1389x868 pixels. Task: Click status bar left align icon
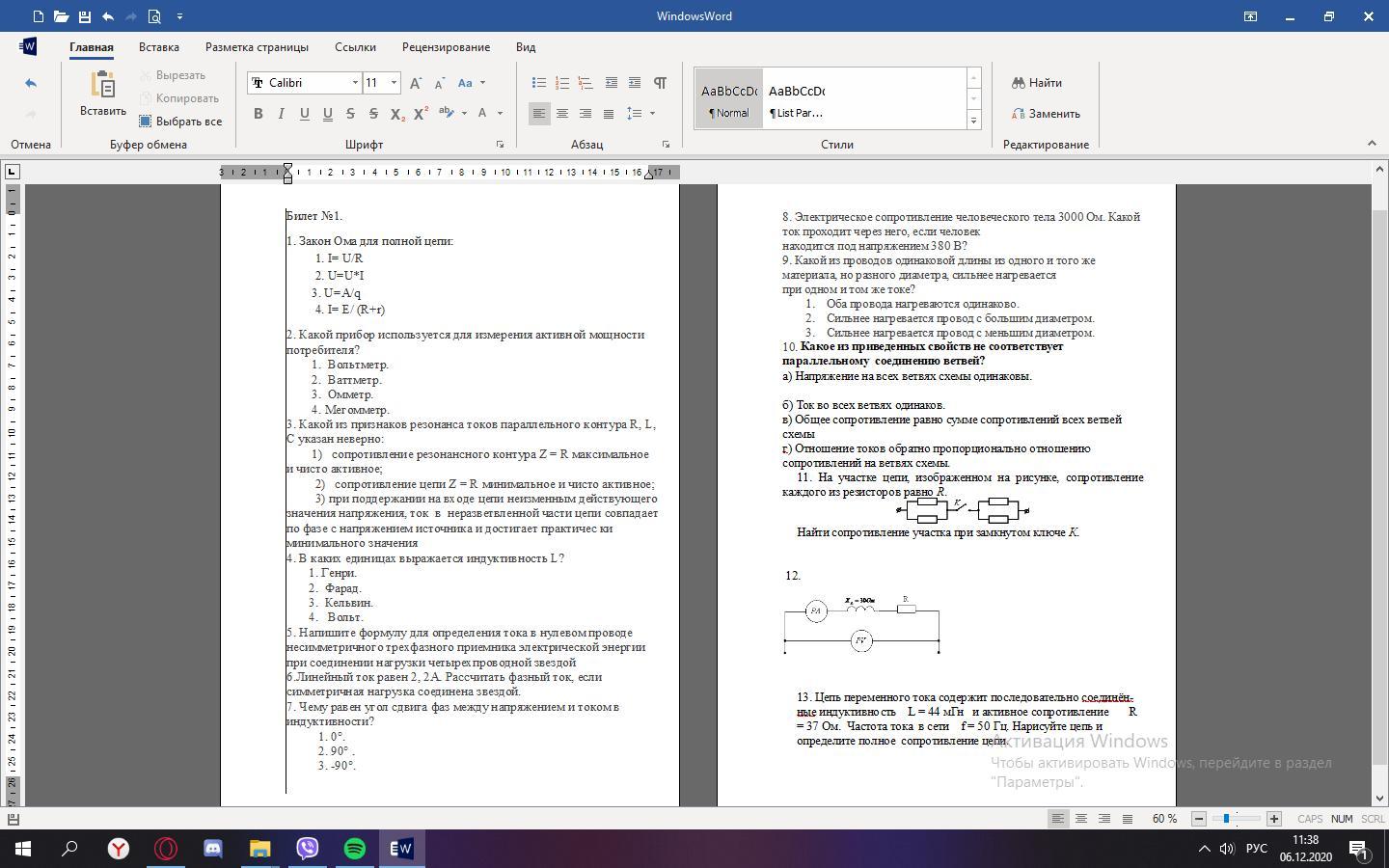(x=1058, y=819)
